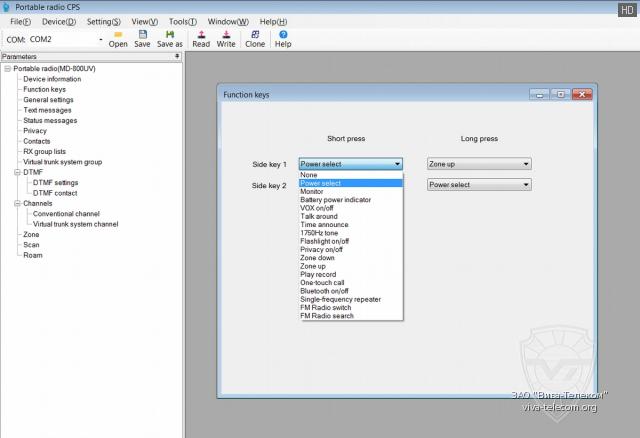Select DTMF settings in the tree
This screenshot has width=640, height=438.
(55, 183)
